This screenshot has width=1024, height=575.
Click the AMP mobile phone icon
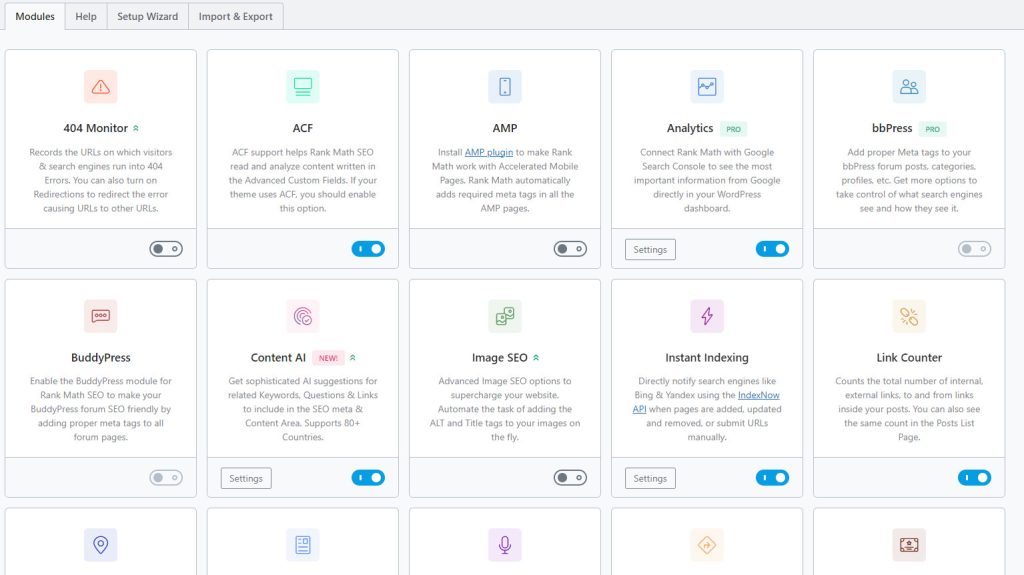tap(505, 86)
